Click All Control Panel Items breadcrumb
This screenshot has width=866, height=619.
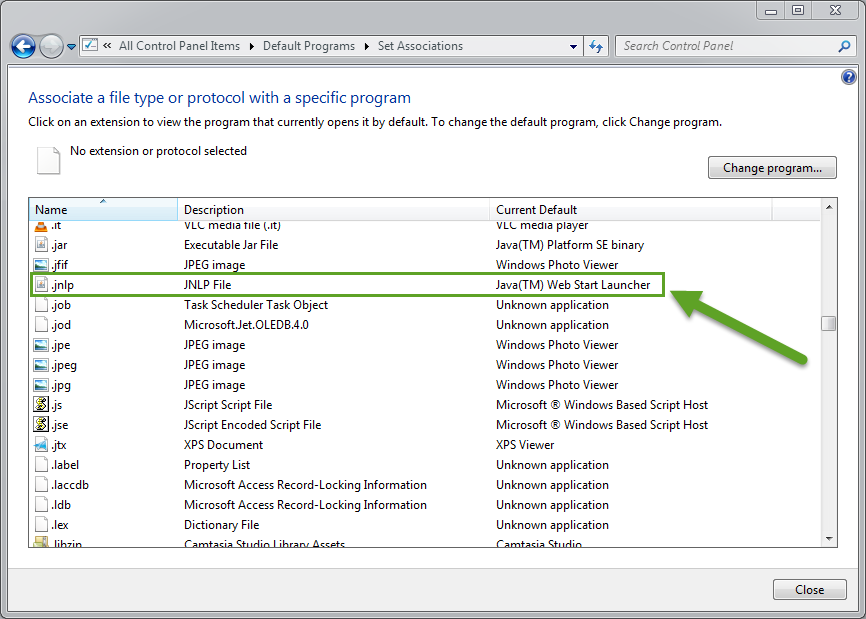coord(179,46)
